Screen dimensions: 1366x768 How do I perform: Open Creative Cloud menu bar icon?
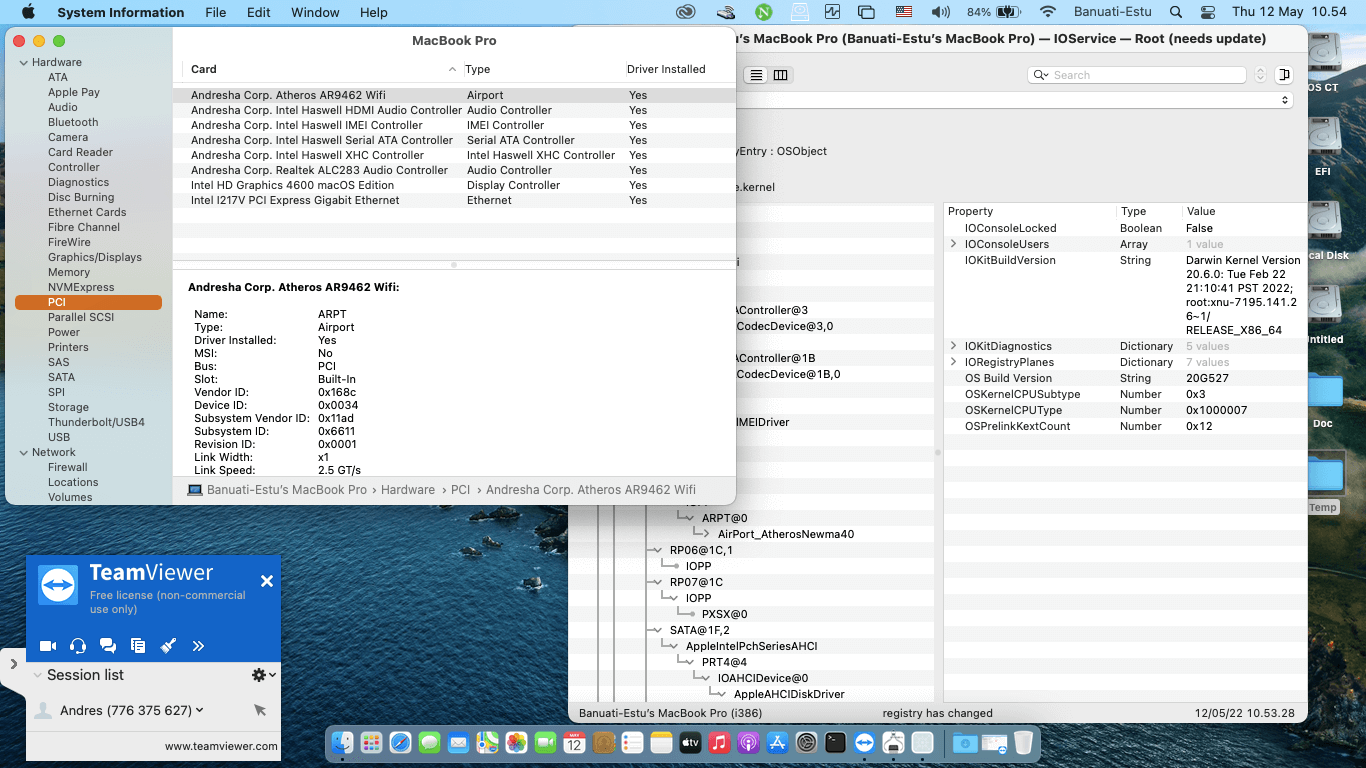[x=685, y=12]
